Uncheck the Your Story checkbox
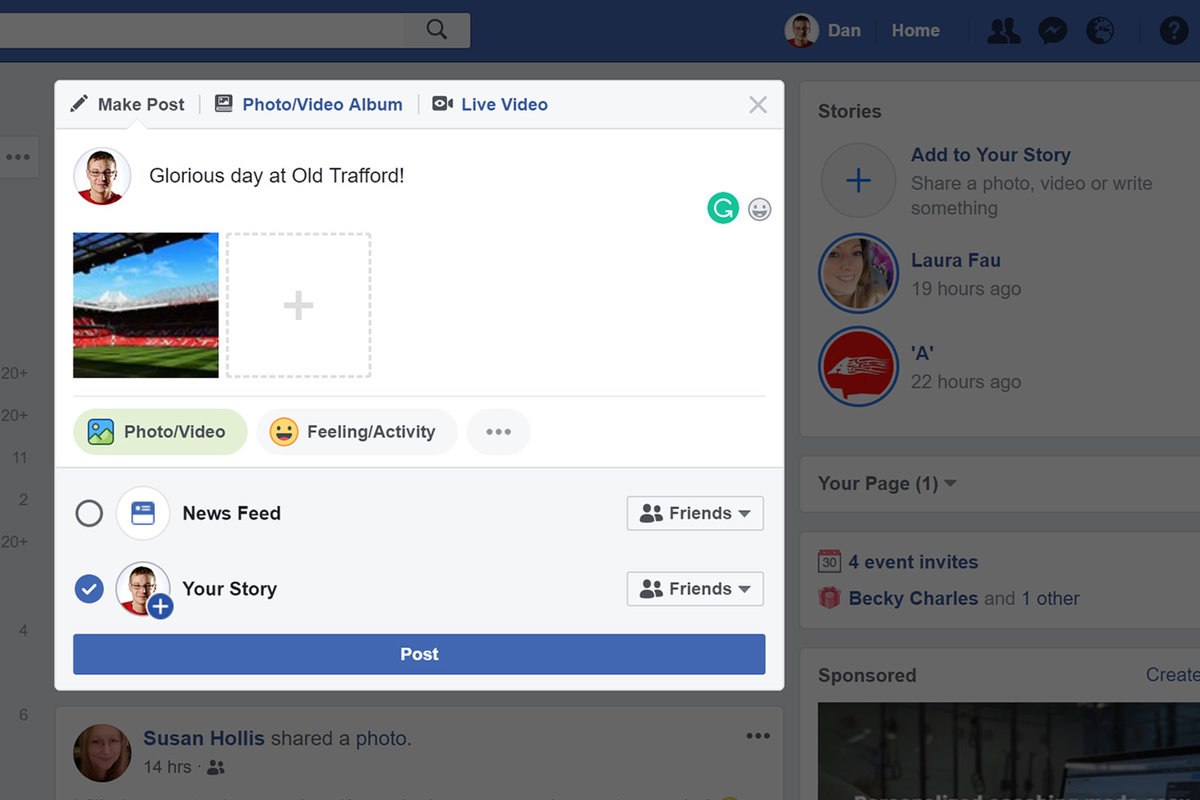The image size is (1200, 800). pos(89,589)
